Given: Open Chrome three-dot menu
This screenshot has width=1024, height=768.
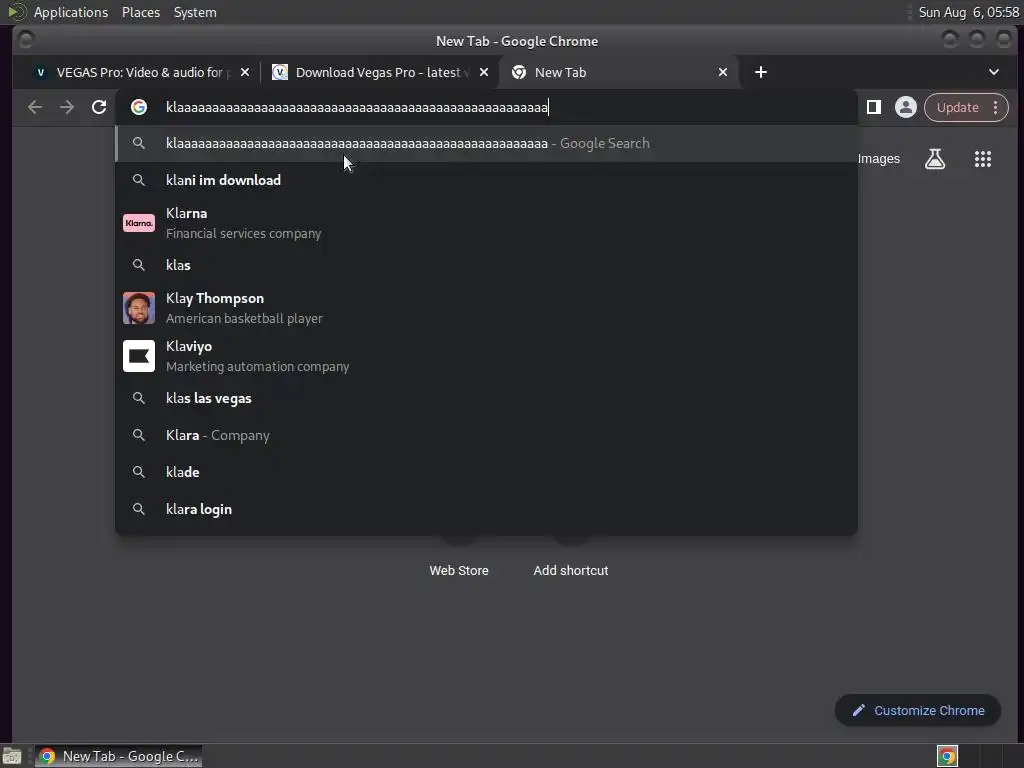Looking at the screenshot, I should (x=995, y=107).
